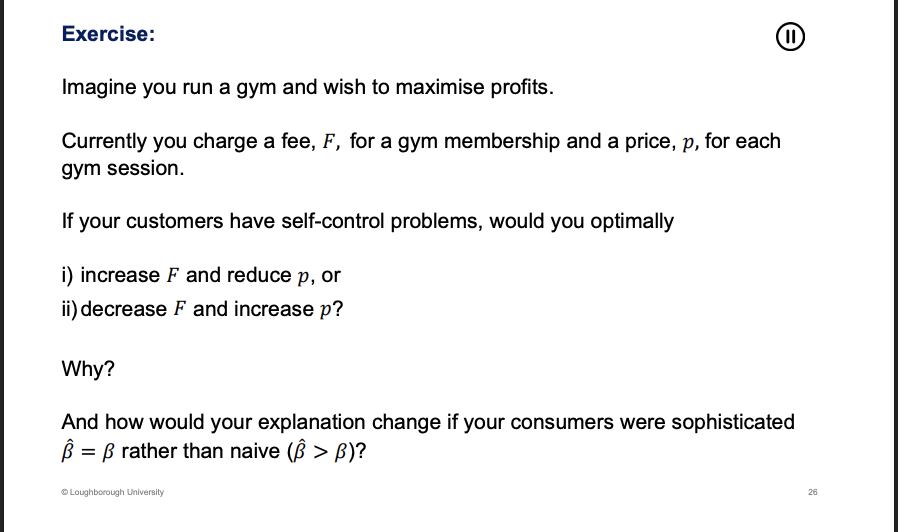This screenshot has width=898, height=532.
Task: Click the "© Loughborough University" footer
Action: (112, 492)
